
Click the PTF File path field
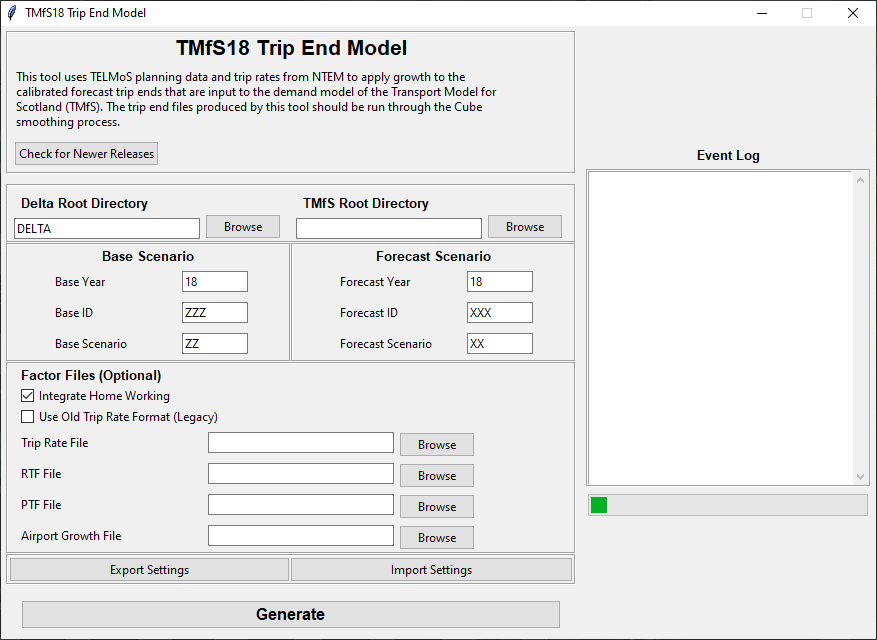click(x=301, y=505)
